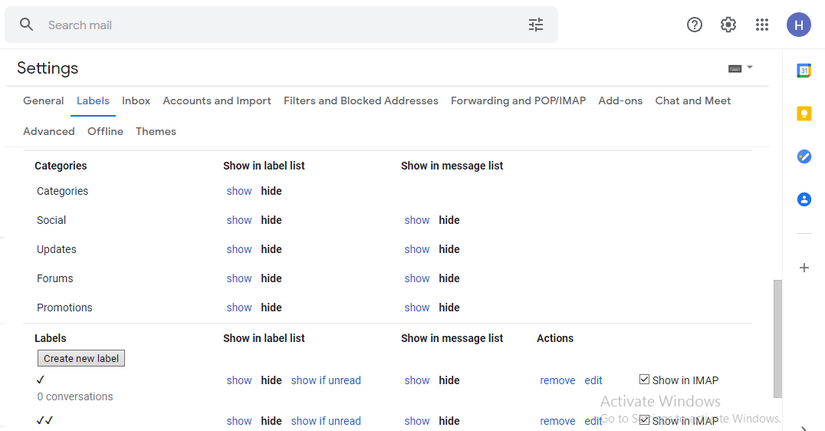Switch to the Add-ons tab

[x=620, y=101]
